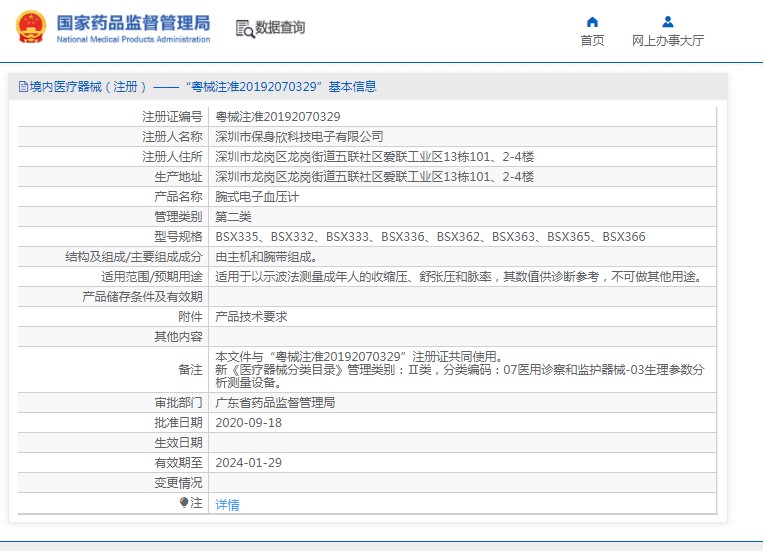This screenshot has width=763, height=551.
Task: Open the 详情 link in the 注 row
Action: point(227,505)
